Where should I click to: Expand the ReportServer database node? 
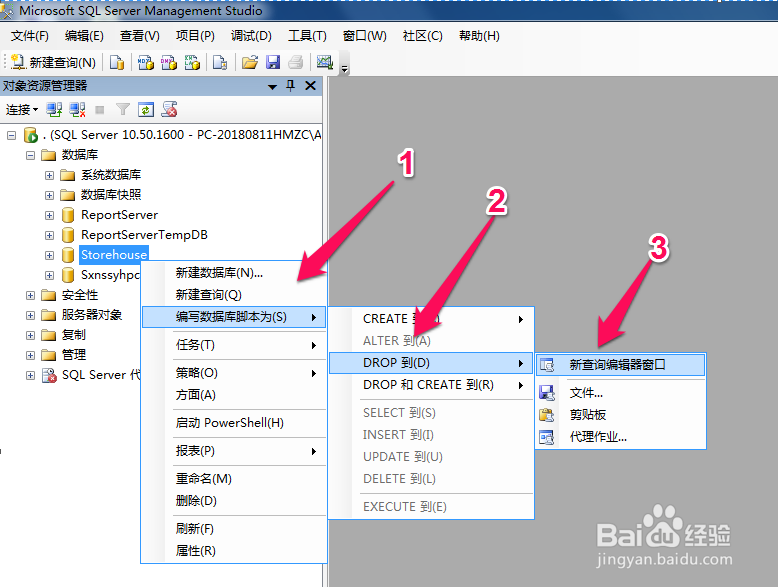click(49, 215)
